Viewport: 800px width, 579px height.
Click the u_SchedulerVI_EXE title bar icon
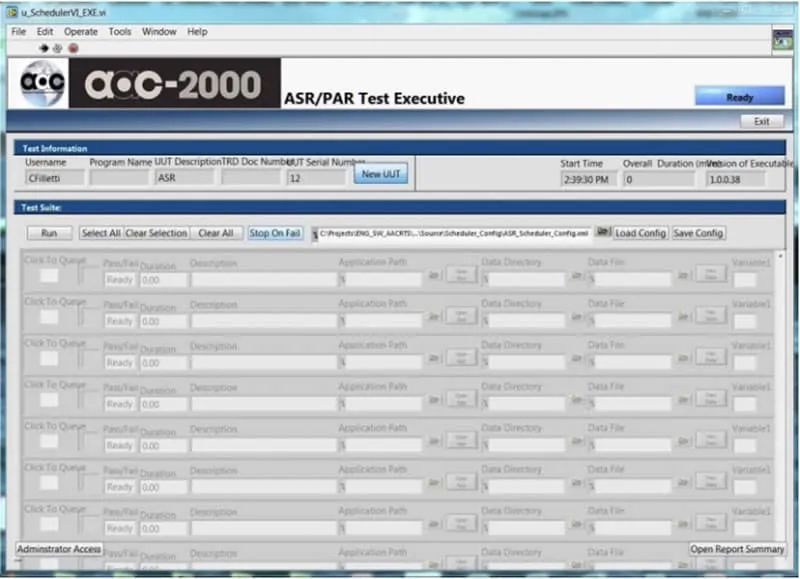12,12
